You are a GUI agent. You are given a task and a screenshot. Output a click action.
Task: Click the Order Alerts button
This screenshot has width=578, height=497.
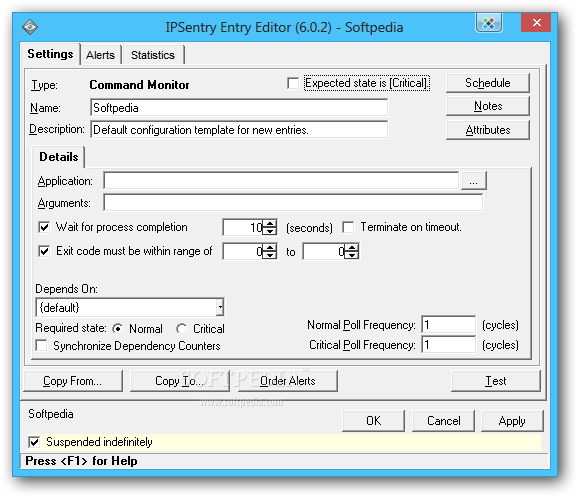coord(288,381)
